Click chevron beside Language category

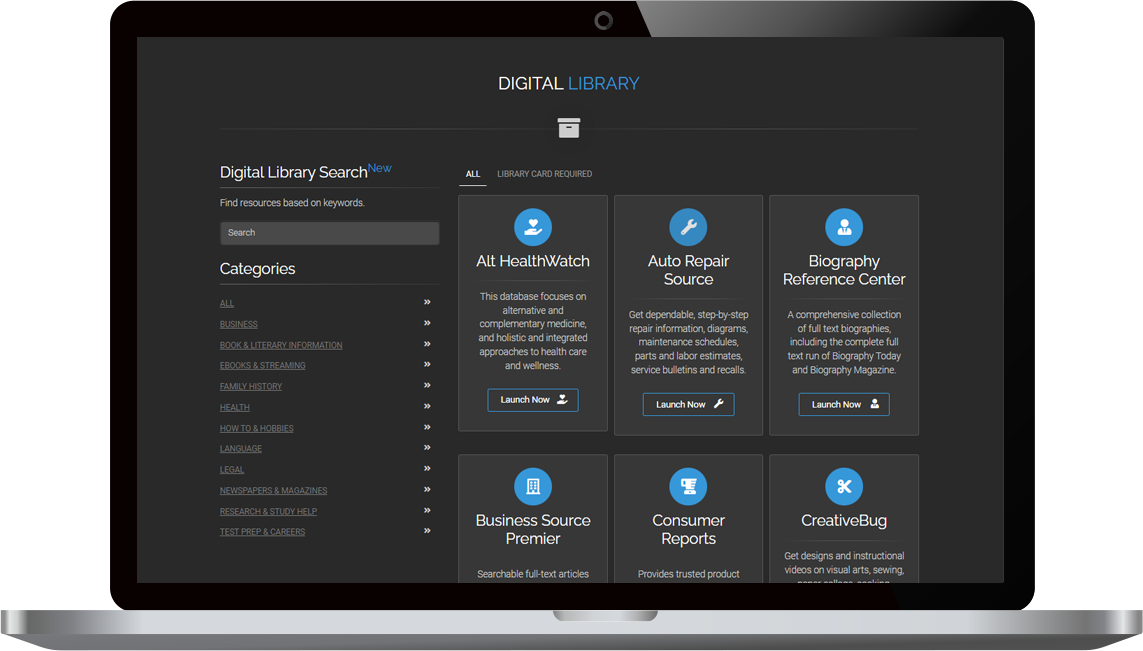pos(427,447)
